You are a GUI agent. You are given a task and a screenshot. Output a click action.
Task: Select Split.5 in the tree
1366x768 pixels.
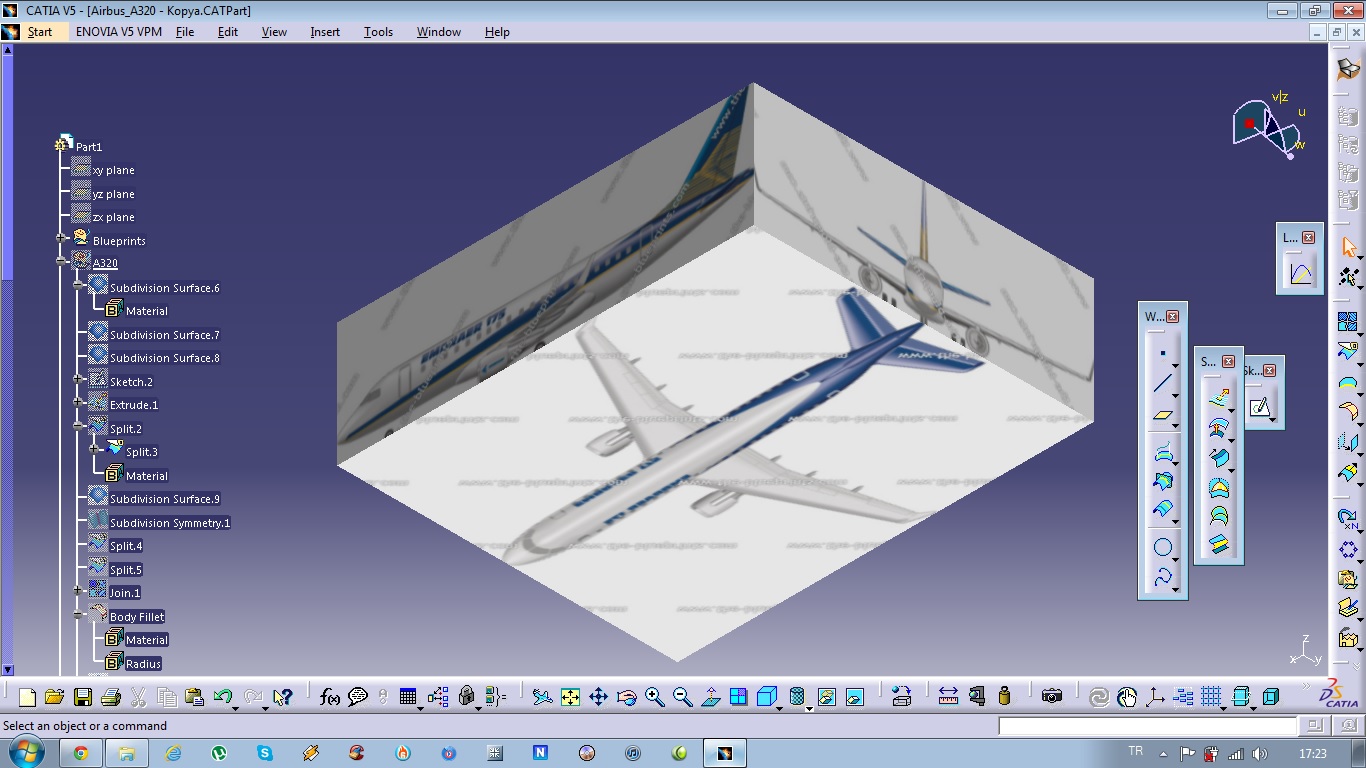pyautogui.click(x=126, y=570)
